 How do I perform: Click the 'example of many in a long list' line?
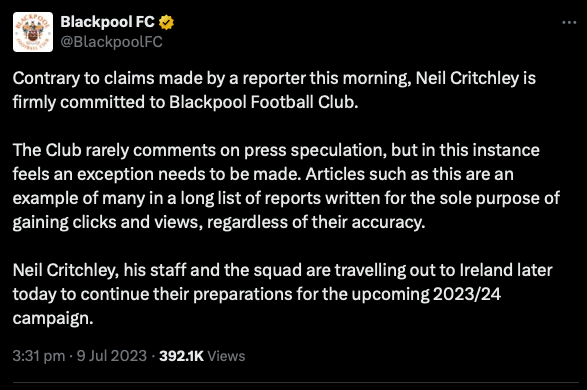click(x=286, y=198)
